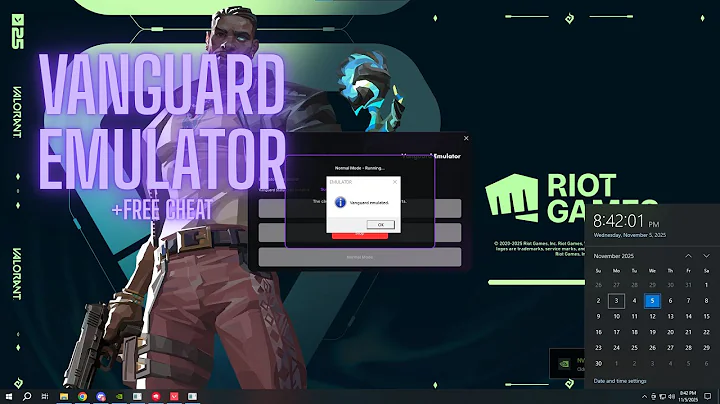Select November 14 in the calendar
Viewport: 720px width, 404px height.
tap(688, 316)
